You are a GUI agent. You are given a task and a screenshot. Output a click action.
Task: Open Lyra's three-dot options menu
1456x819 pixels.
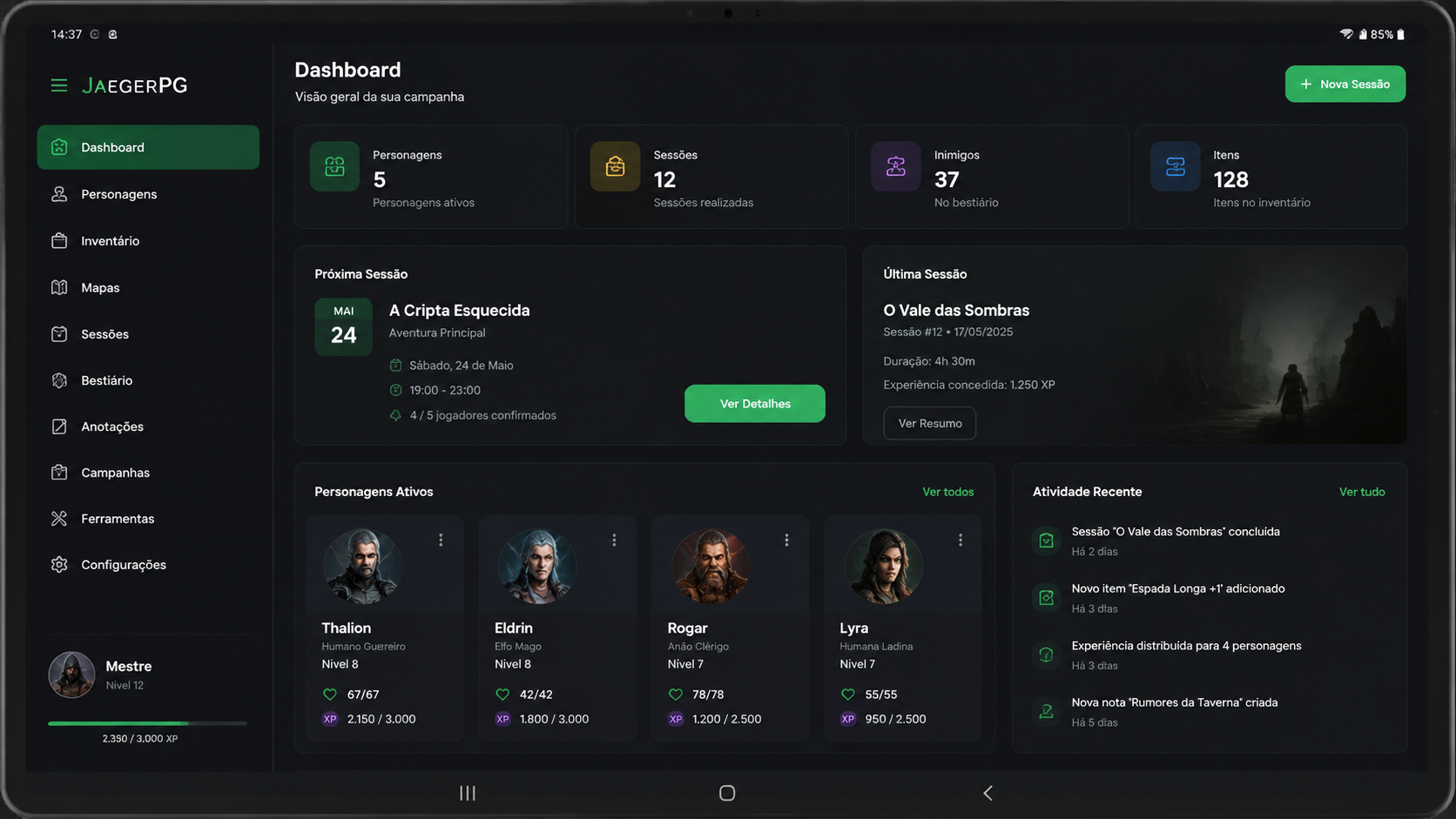961,540
